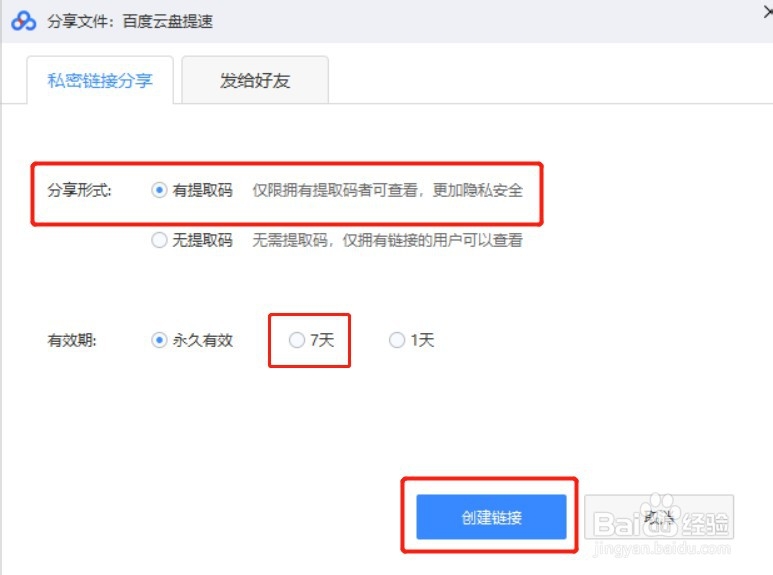Viewport: 773px width, 575px height.
Task: Switch to 私密链接分享 tab
Action: 100,80
